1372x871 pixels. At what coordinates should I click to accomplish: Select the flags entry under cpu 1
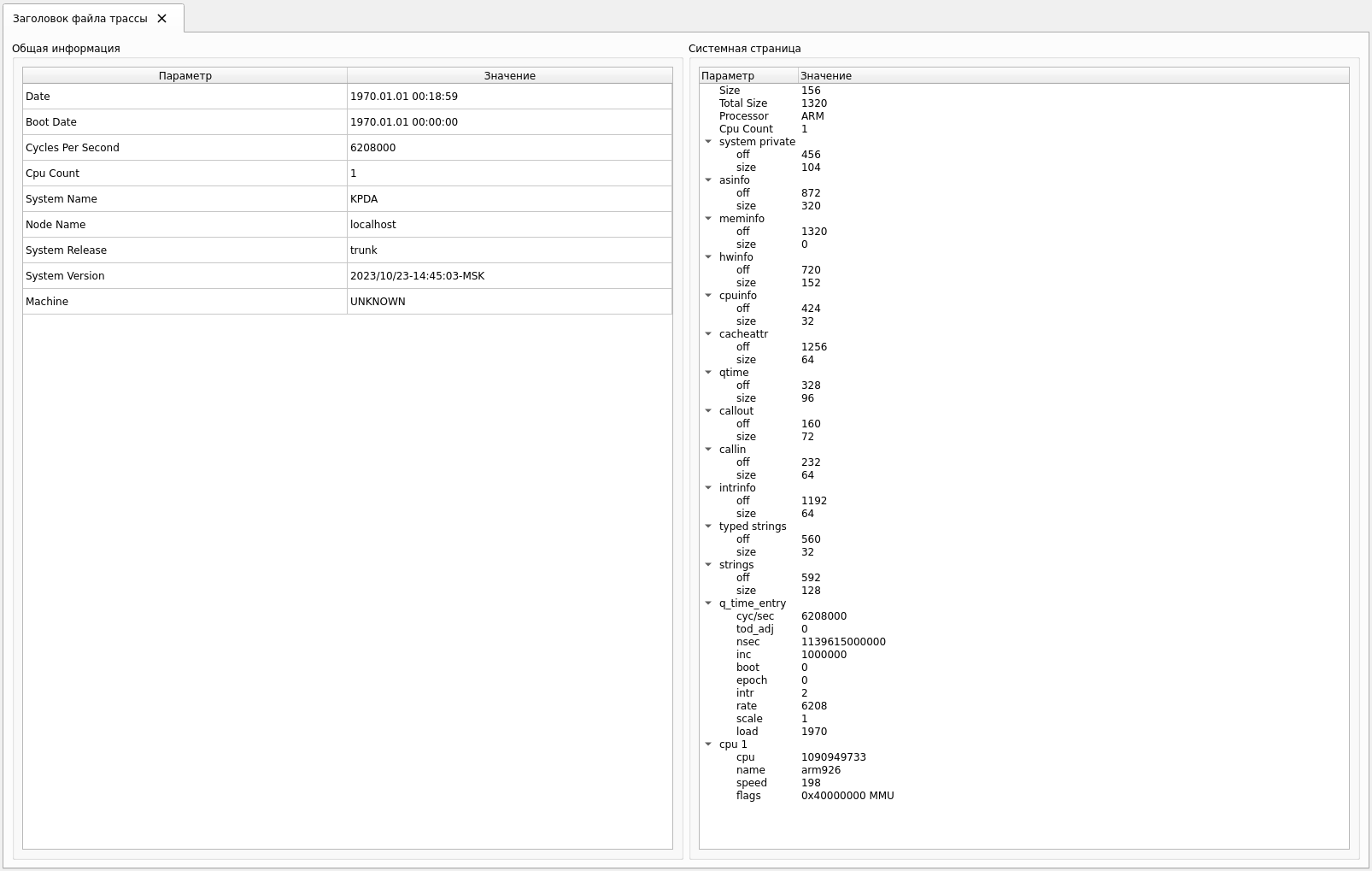coord(748,796)
